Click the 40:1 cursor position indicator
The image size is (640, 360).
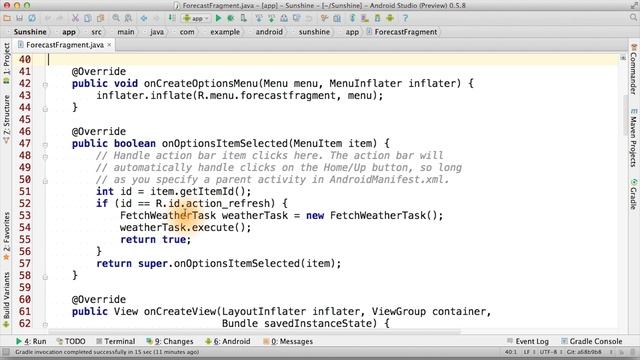pyautogui.click(x=511, y=352)
